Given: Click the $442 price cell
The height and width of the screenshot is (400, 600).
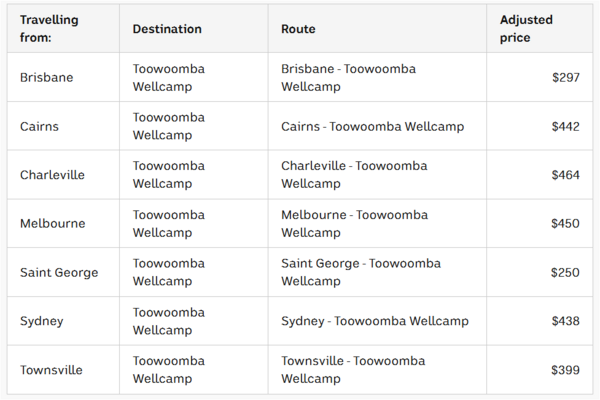Looking at the screenshot, I should (x=565, y=127).
